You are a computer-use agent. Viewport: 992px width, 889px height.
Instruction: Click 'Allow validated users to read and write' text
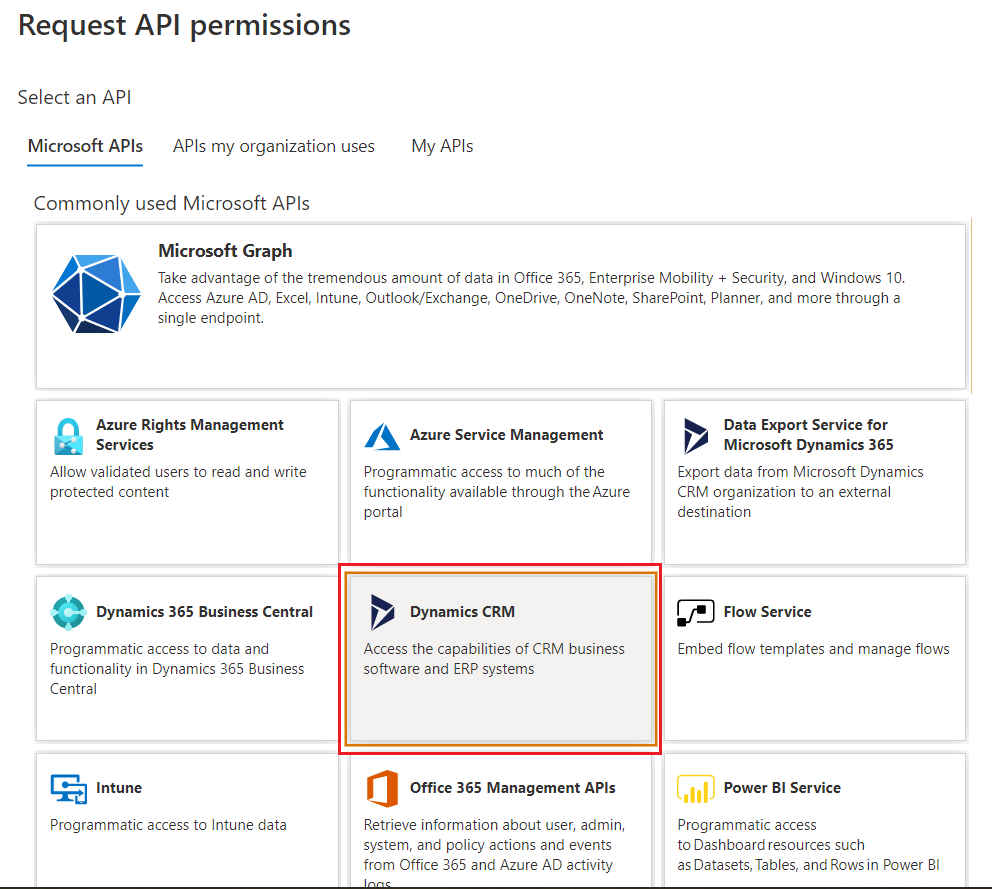178,482
